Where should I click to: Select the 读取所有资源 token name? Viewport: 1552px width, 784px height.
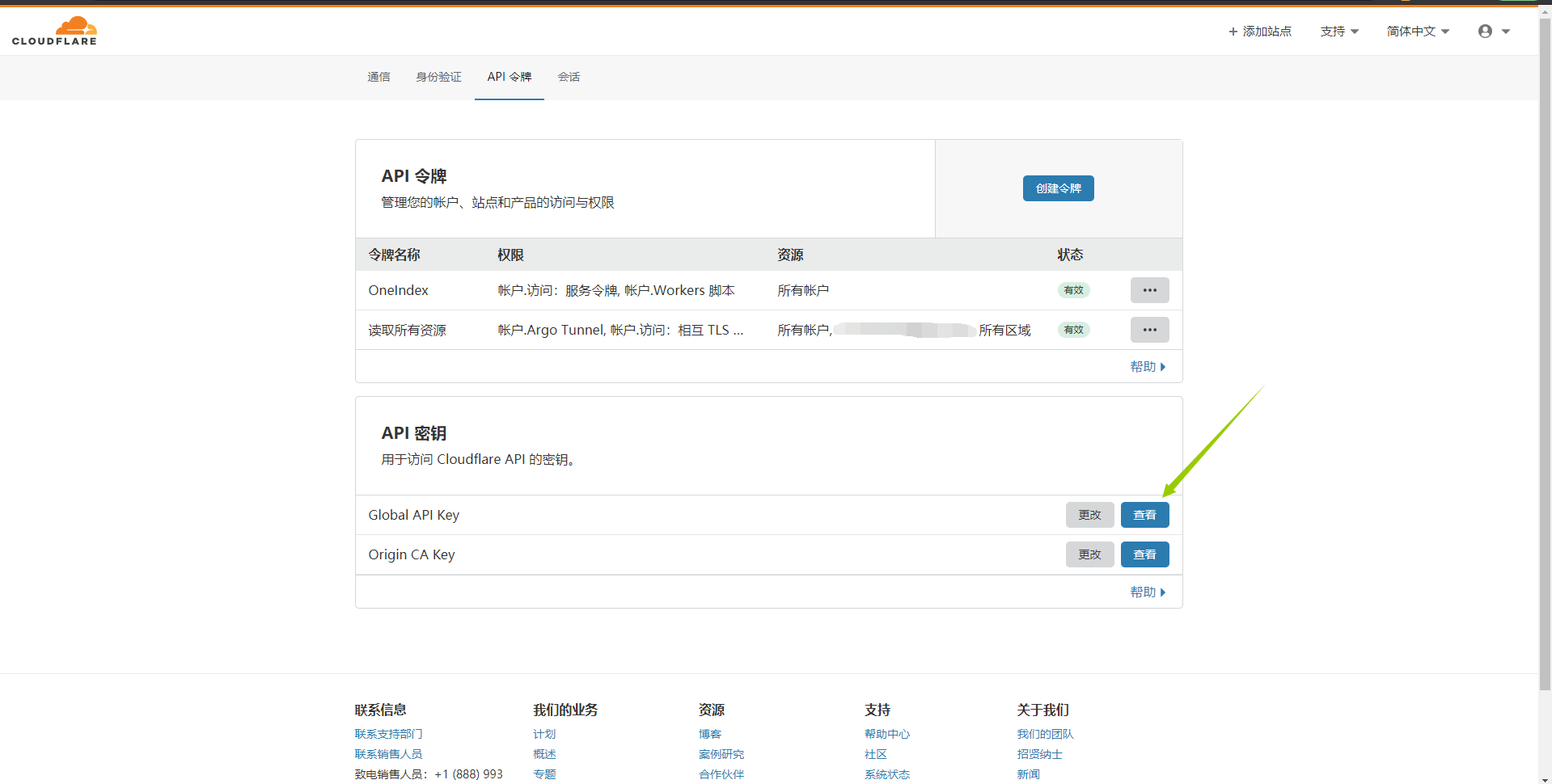coord(407,330)
